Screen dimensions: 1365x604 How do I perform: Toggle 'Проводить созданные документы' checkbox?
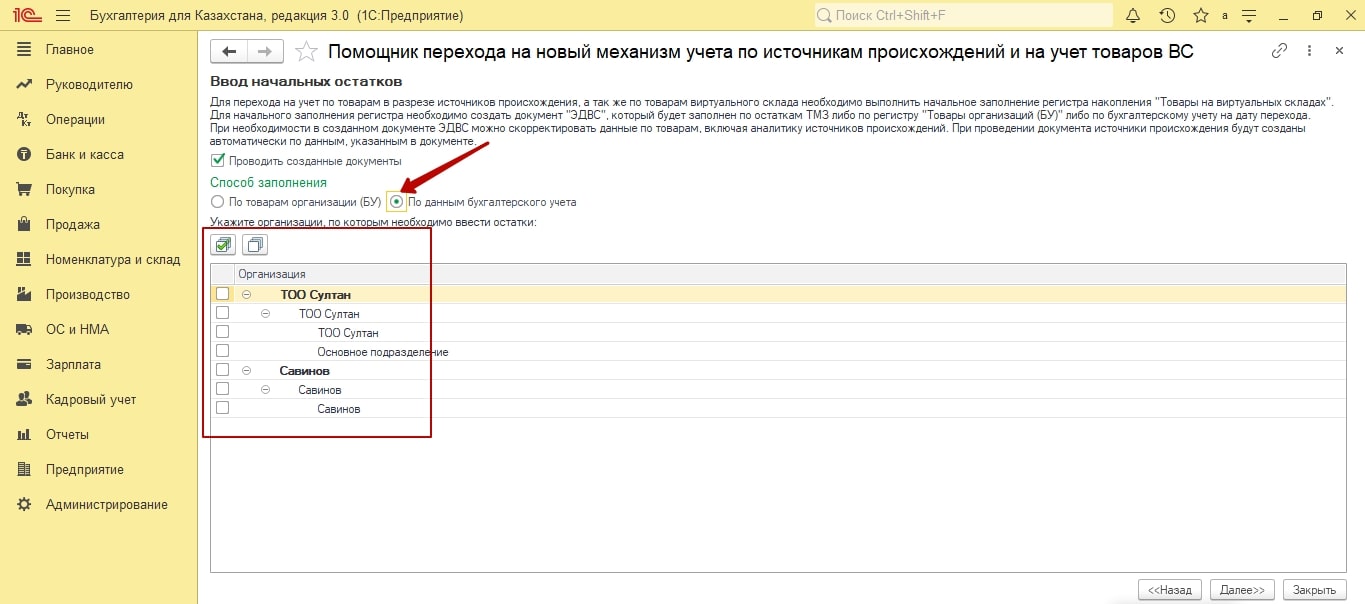(x=218, y=161)
